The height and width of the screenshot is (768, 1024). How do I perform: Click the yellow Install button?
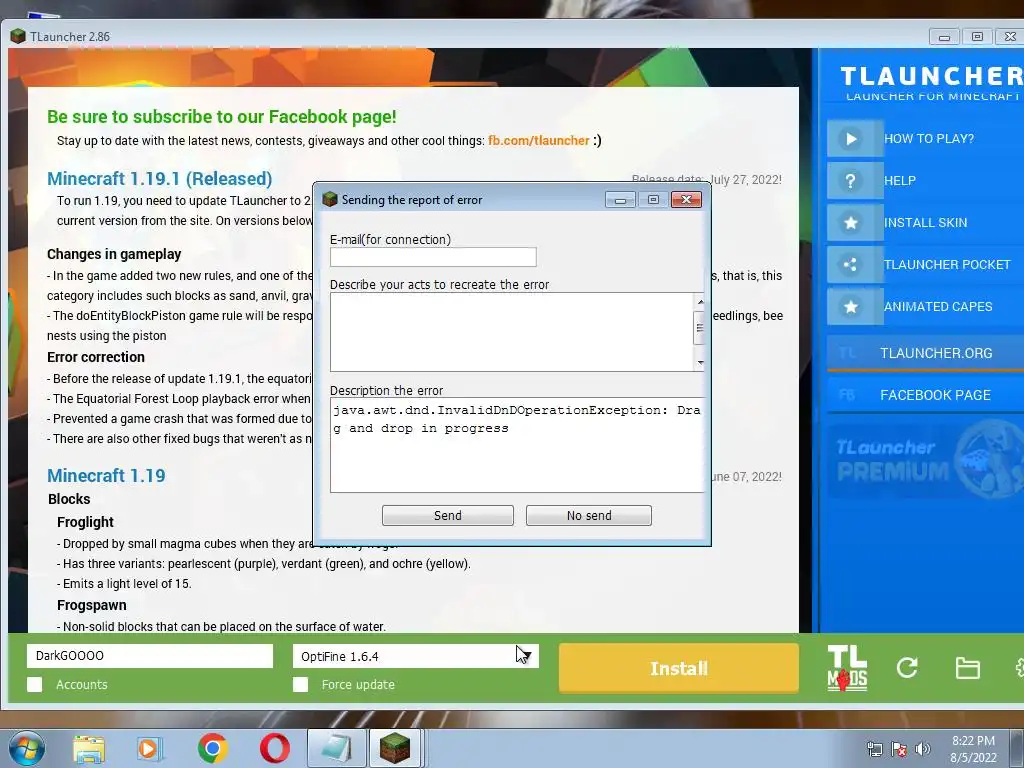[679, 668]
